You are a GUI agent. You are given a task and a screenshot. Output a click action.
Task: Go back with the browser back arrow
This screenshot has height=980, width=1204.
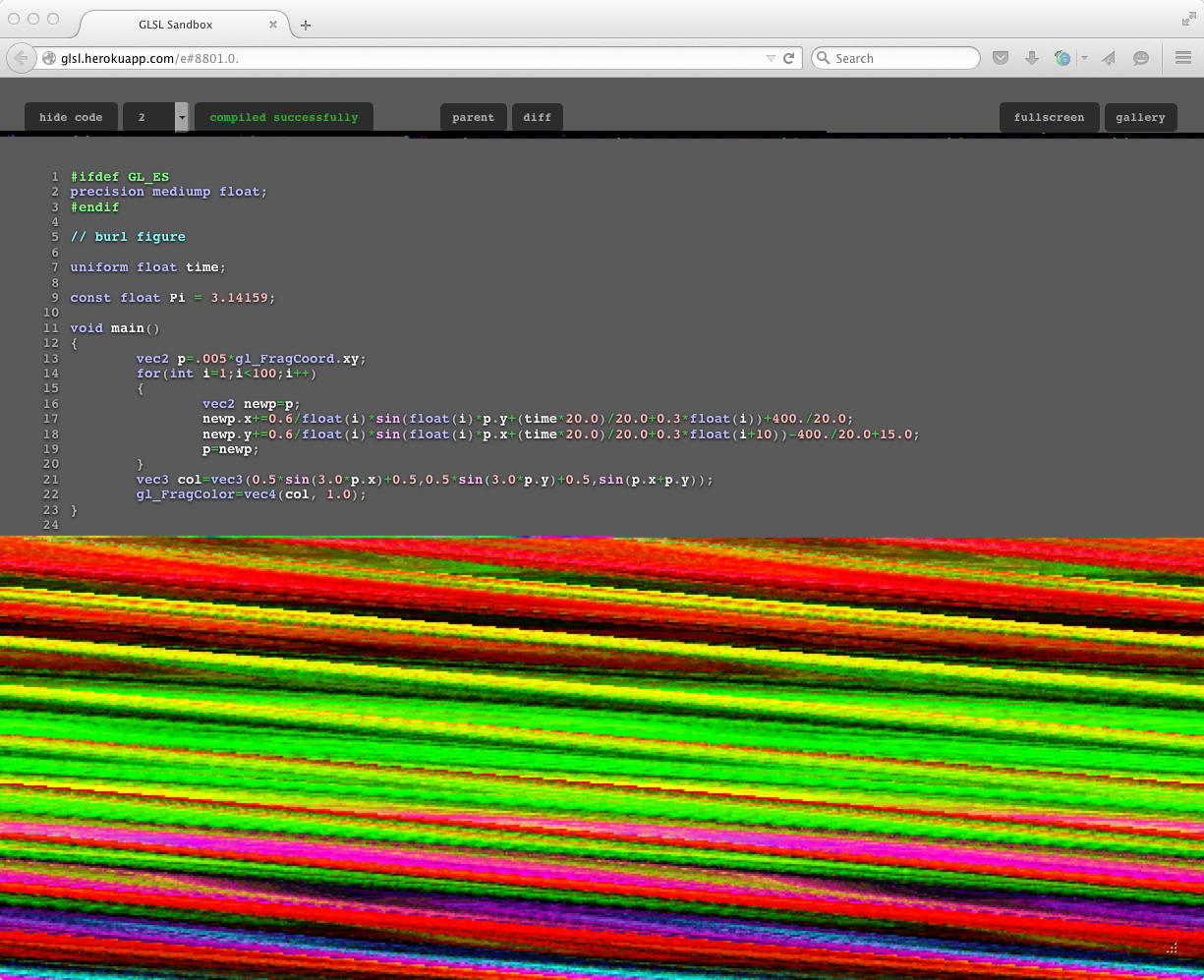pyautogui.click(x=22, y=59)
